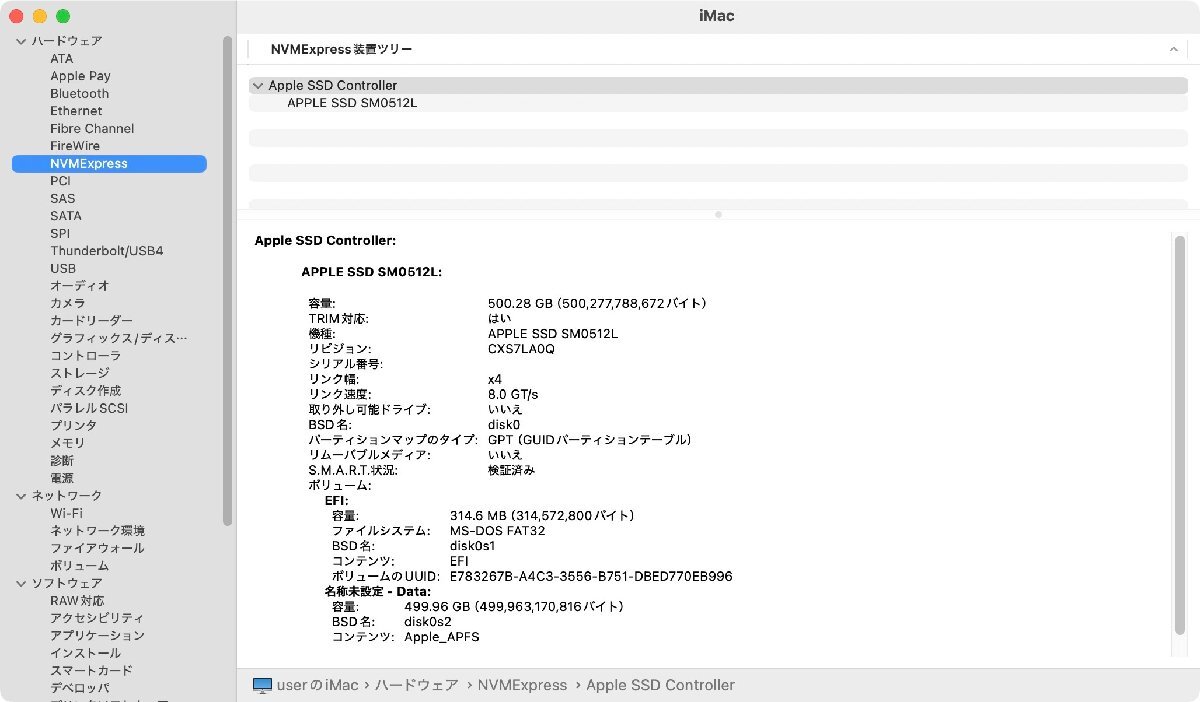The width and height of the screenshot is (1200, 702).
Task: Open Fibre Channel in the sidebar
Action: 92,129
